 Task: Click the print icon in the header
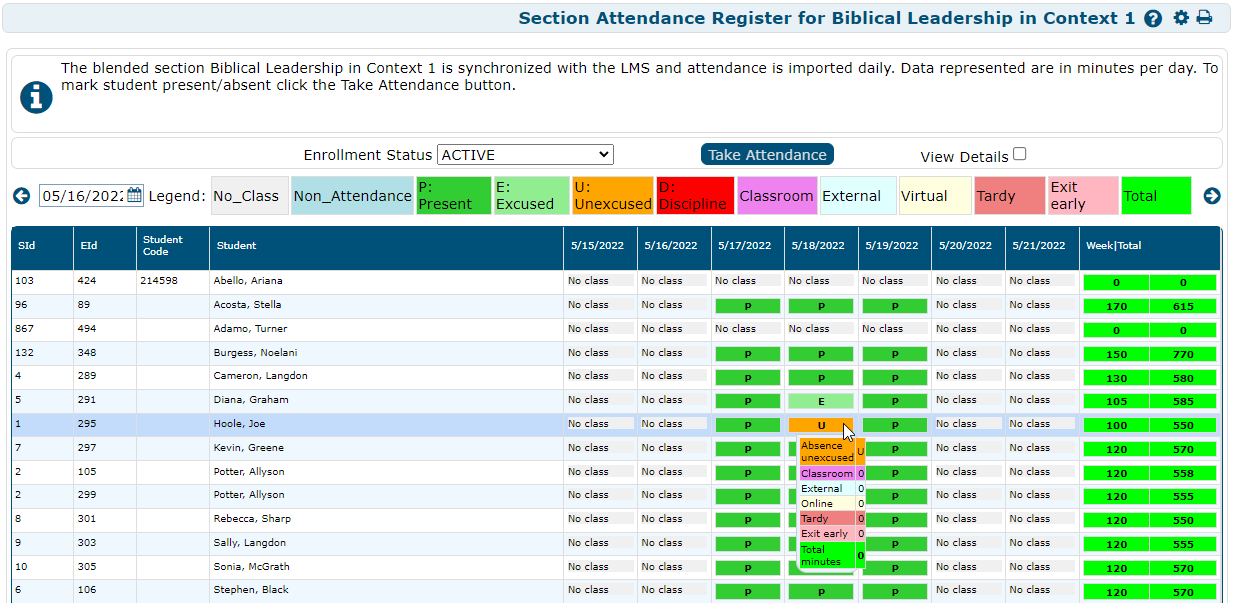[x=1203, y=18]
